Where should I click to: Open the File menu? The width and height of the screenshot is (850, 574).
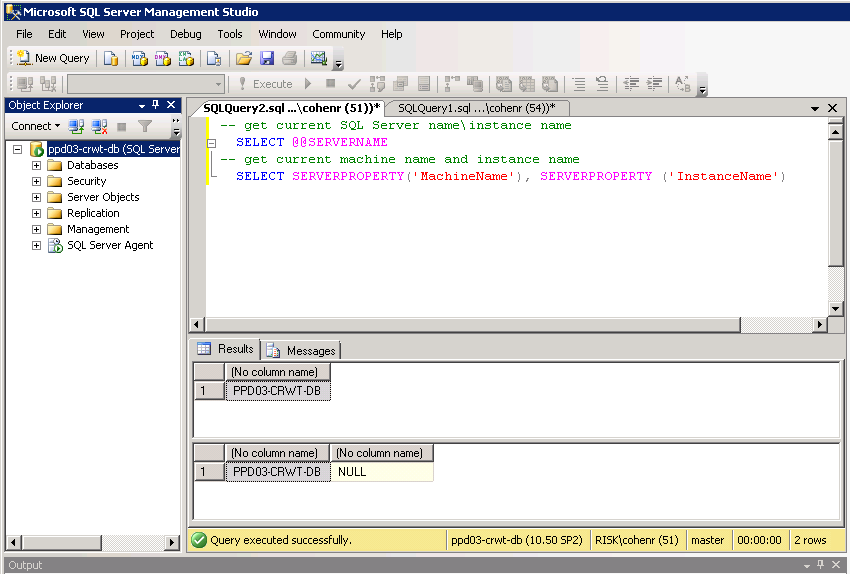tap(24, 34)
